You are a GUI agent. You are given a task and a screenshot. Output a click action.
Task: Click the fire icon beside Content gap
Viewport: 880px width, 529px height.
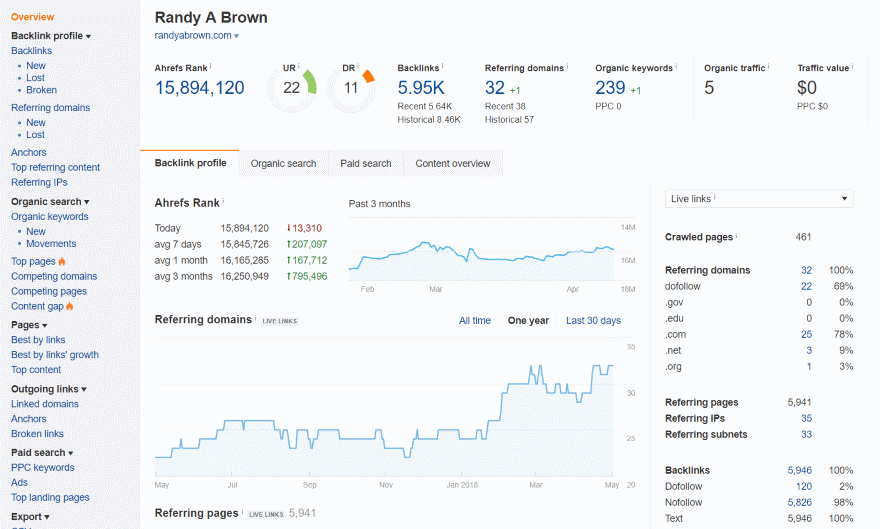pyautogui.click(x=70, y=307)
